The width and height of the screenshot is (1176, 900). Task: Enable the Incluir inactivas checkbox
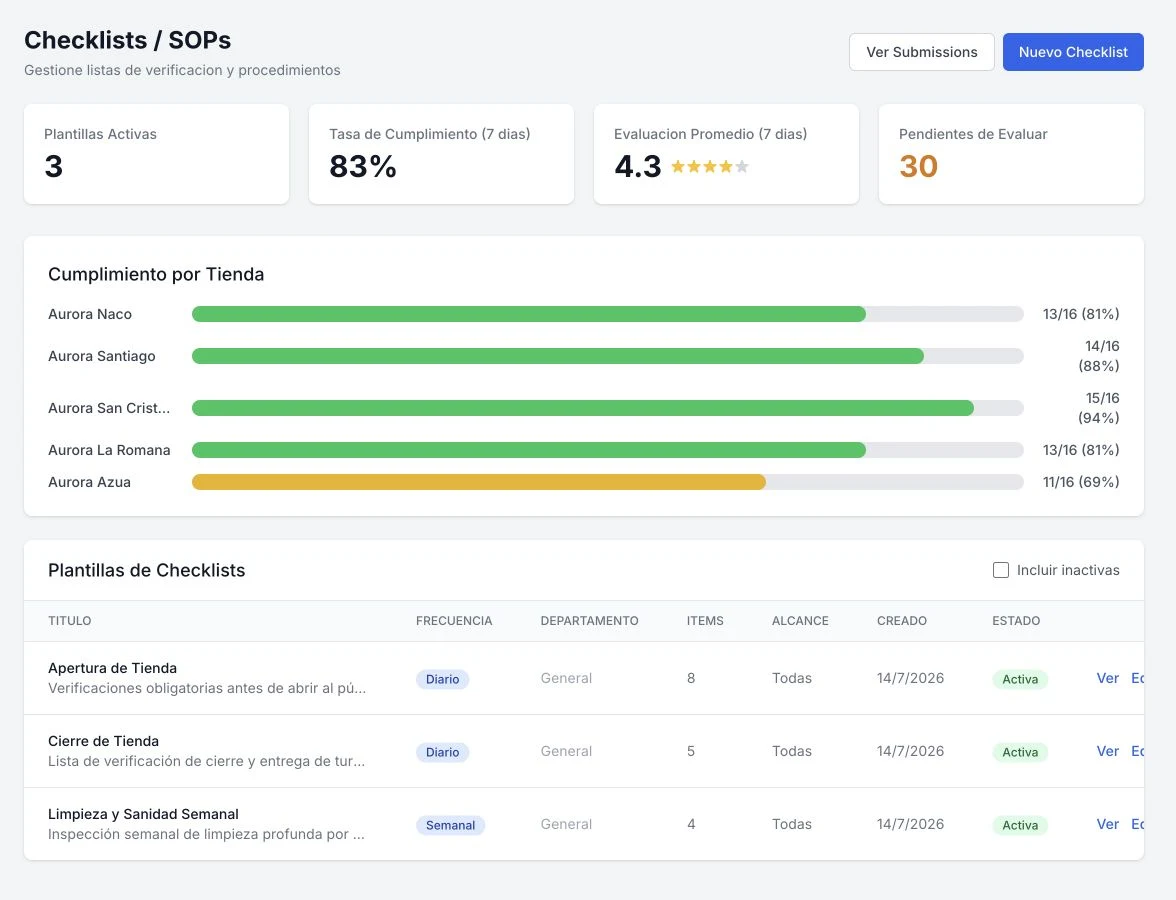(1000, 570)
